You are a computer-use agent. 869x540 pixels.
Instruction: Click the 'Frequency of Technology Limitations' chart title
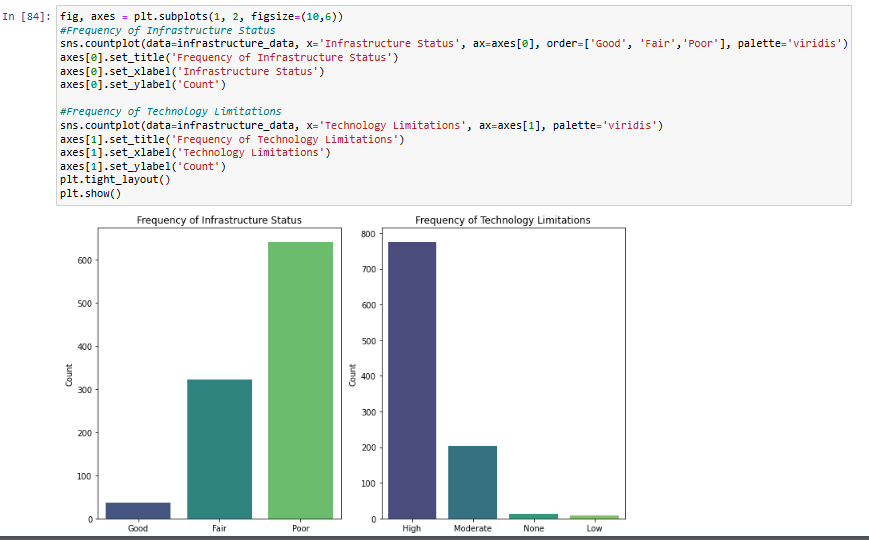(x=502, y=220)
